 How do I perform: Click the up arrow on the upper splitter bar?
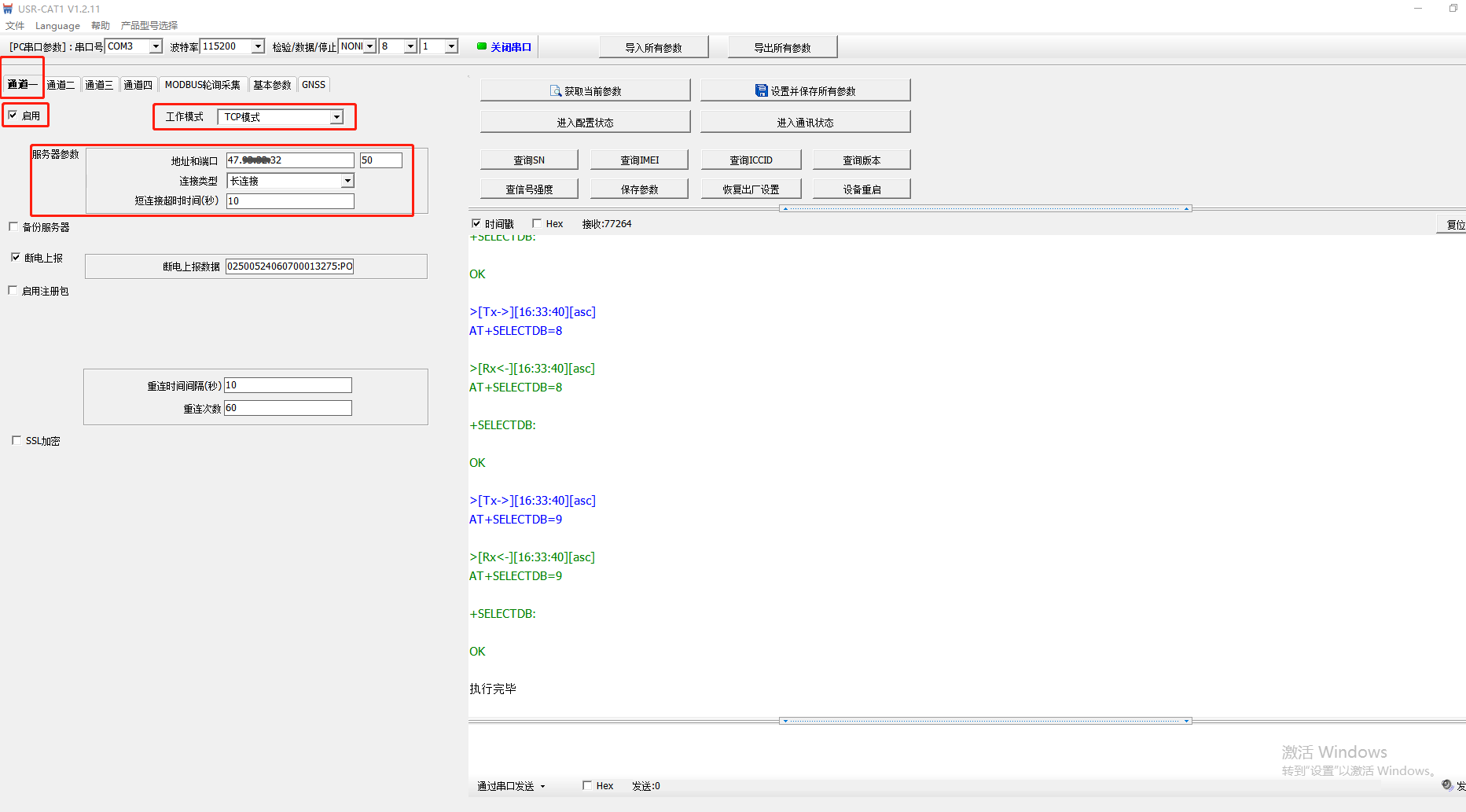point(785,208)
